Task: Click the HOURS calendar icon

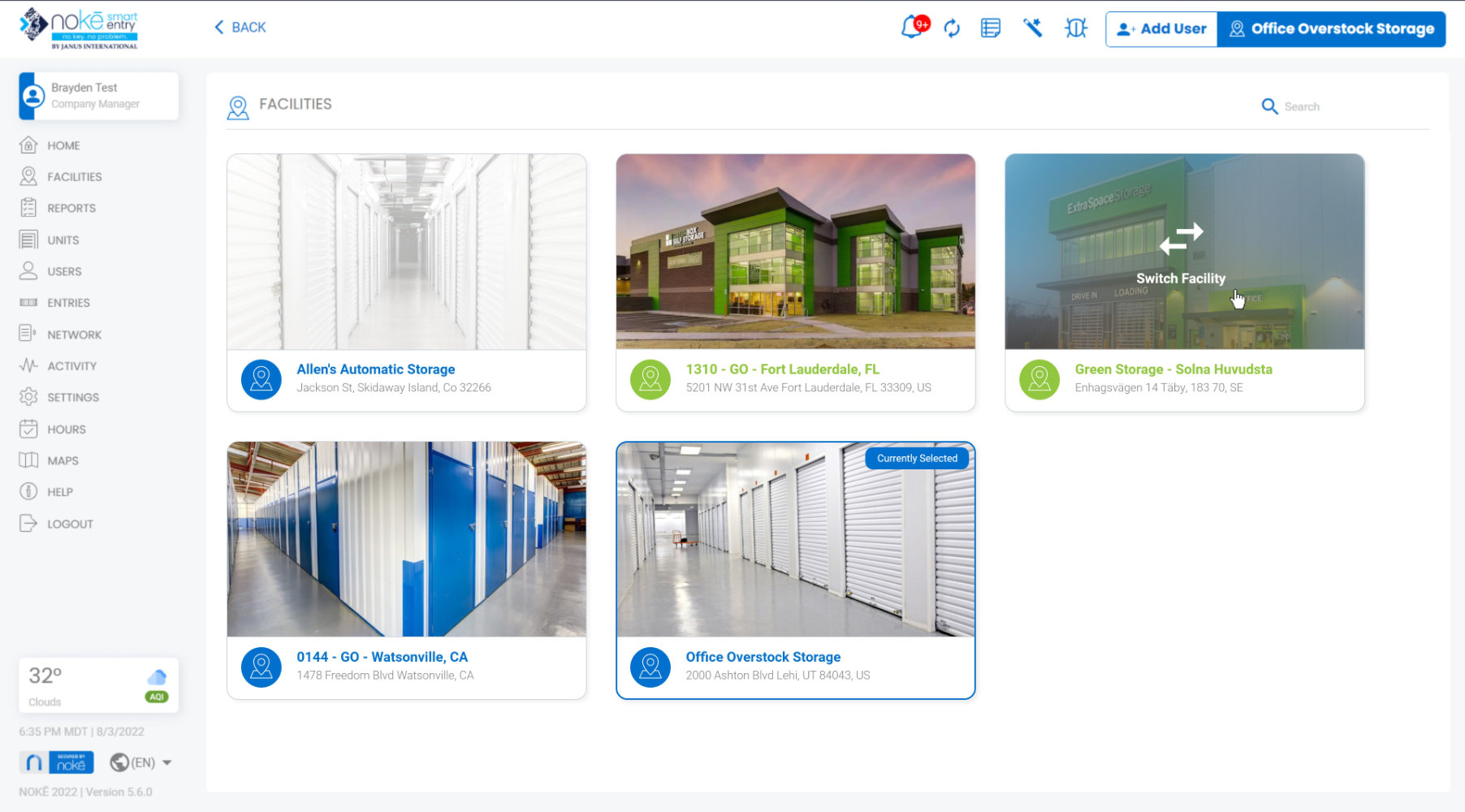Action: (x=28, y=429)
